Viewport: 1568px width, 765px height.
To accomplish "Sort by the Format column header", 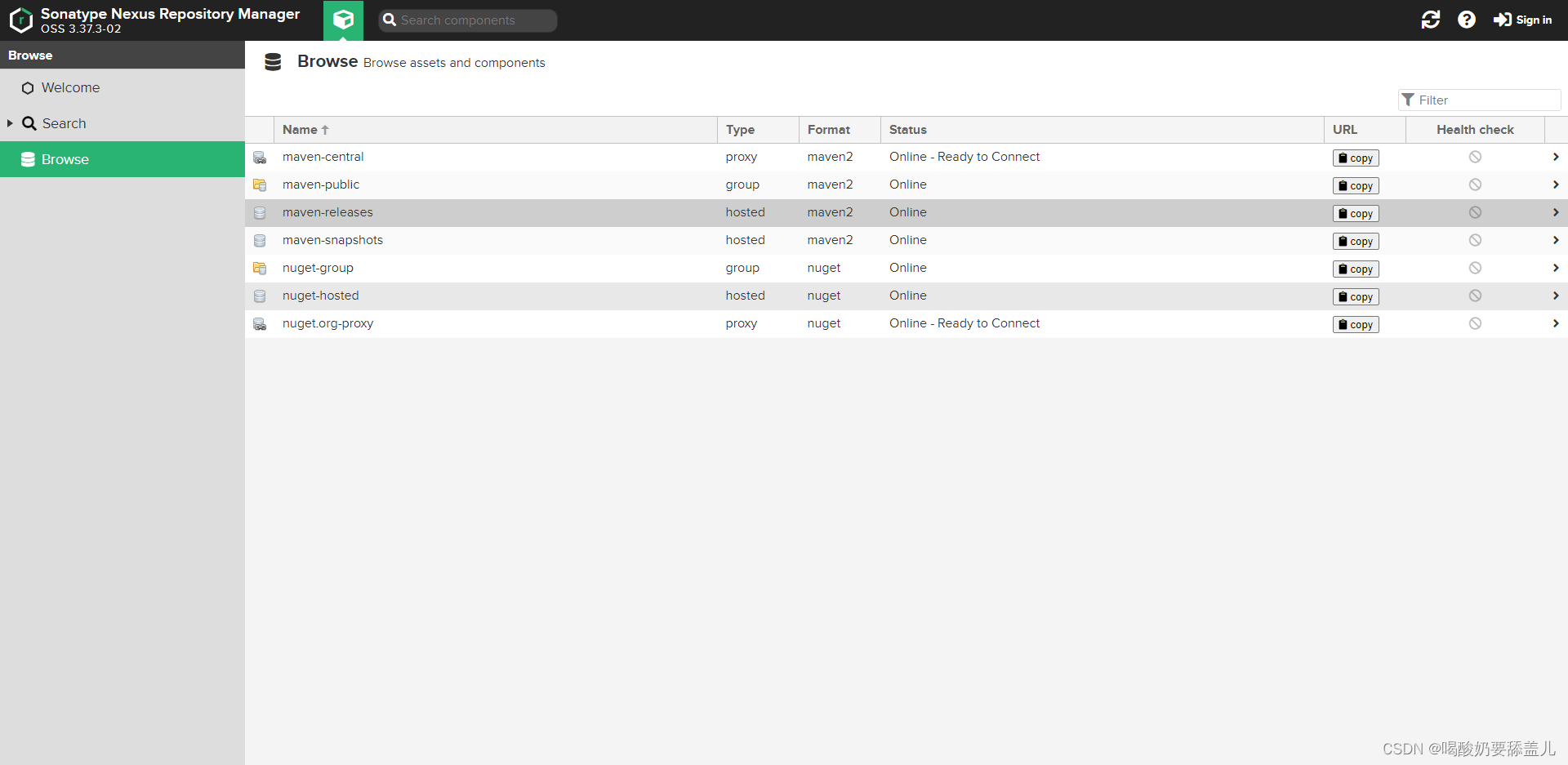I will [840, 130].
